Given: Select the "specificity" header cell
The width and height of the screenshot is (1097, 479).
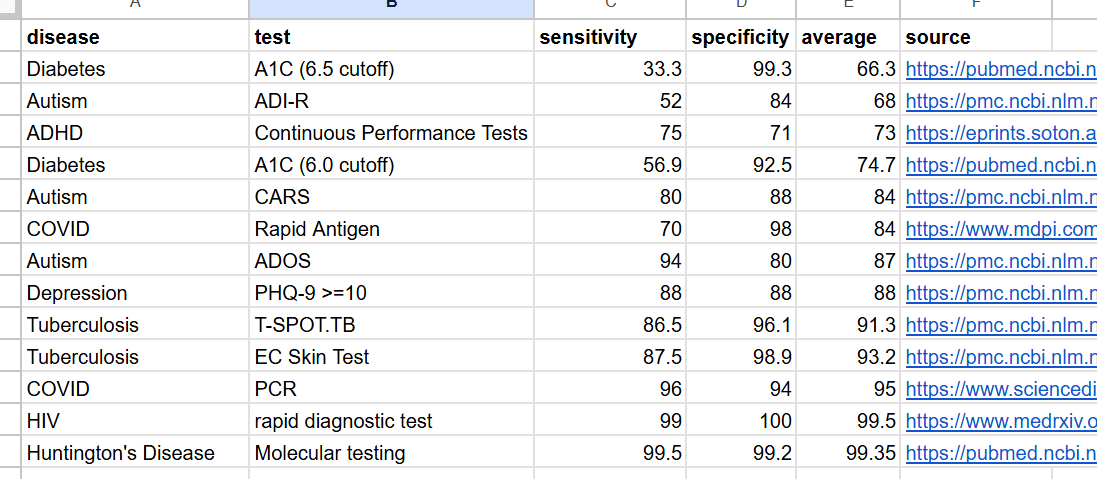Looking at the screenshot, I should [x=740, y=37].
